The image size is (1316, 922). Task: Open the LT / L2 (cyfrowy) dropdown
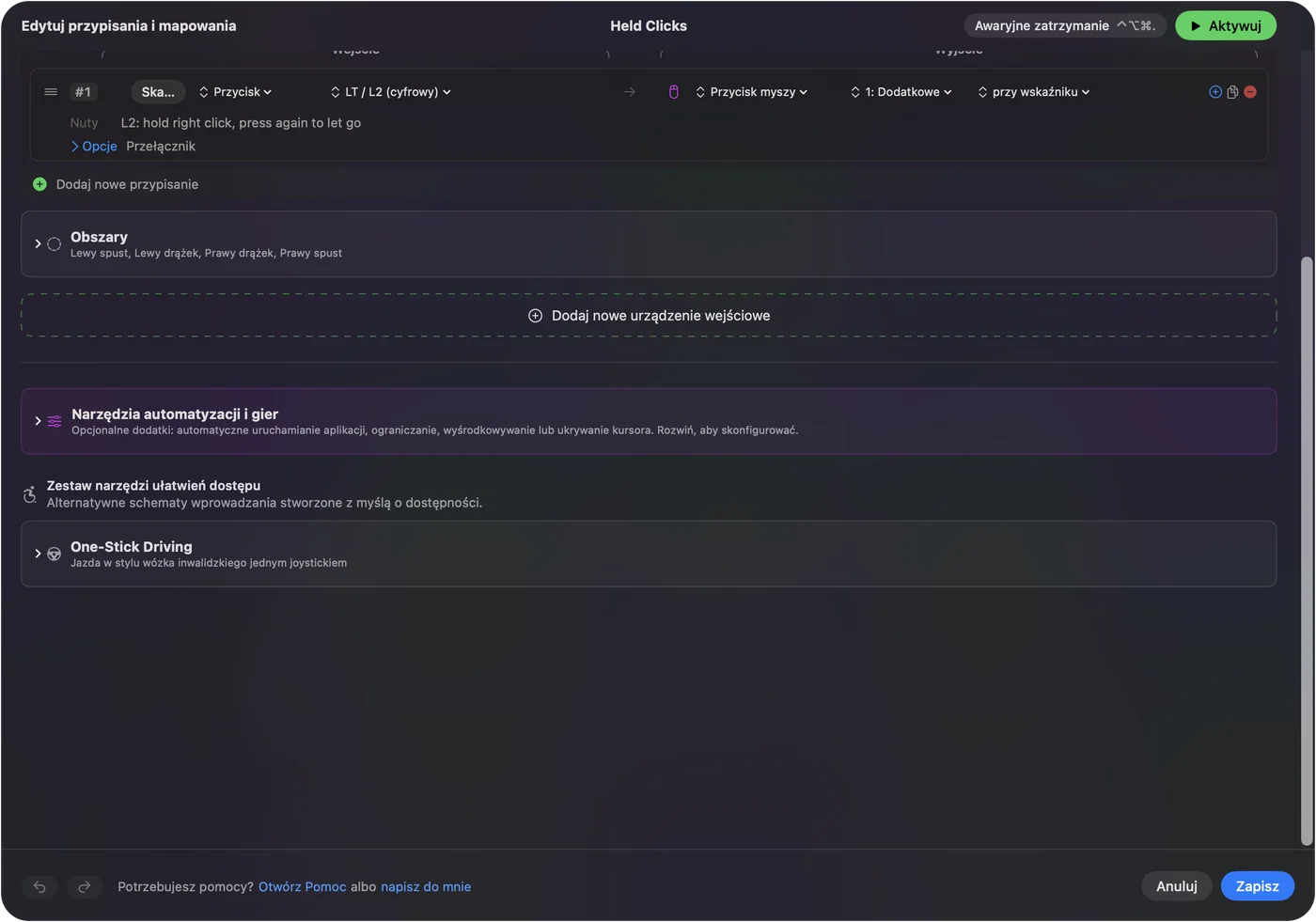click(390, 92)
